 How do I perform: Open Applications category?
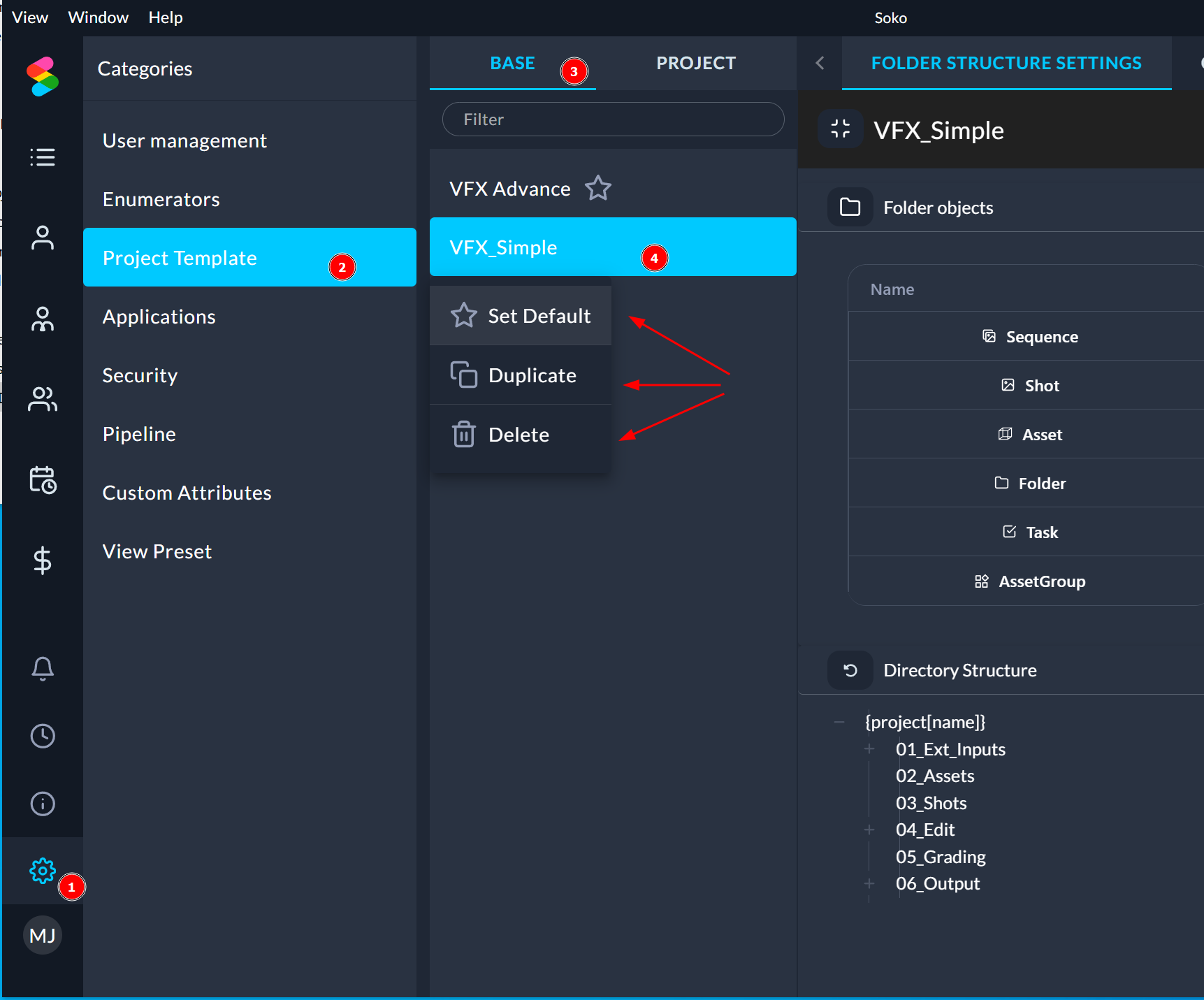[249, 317]
